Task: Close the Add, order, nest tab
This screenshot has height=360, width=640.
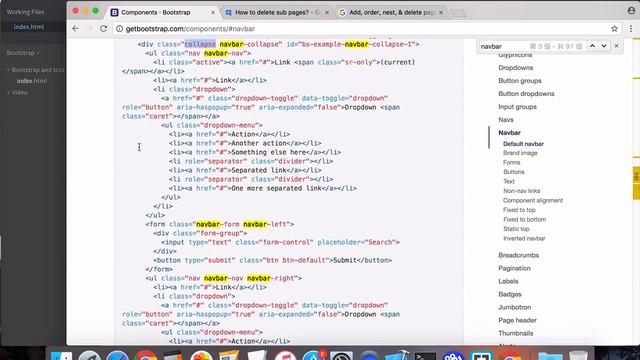Action: tap(441, 13)
